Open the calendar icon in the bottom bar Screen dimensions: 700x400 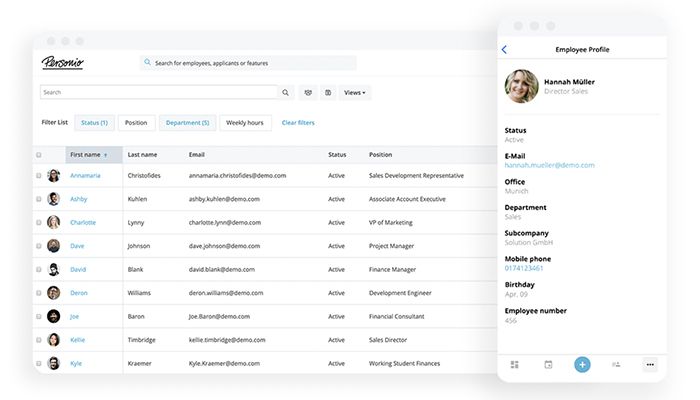[548, 365]
